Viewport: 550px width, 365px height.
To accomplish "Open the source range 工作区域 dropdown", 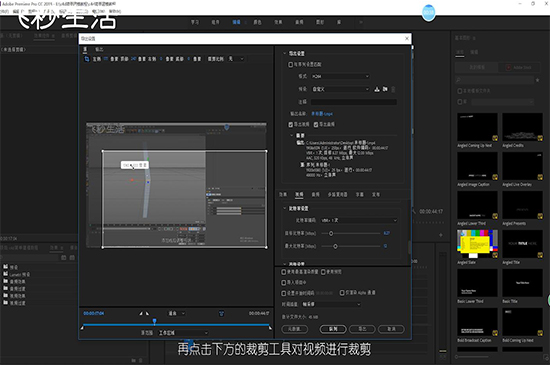I will pyautogui.click(x=183, y=333).
